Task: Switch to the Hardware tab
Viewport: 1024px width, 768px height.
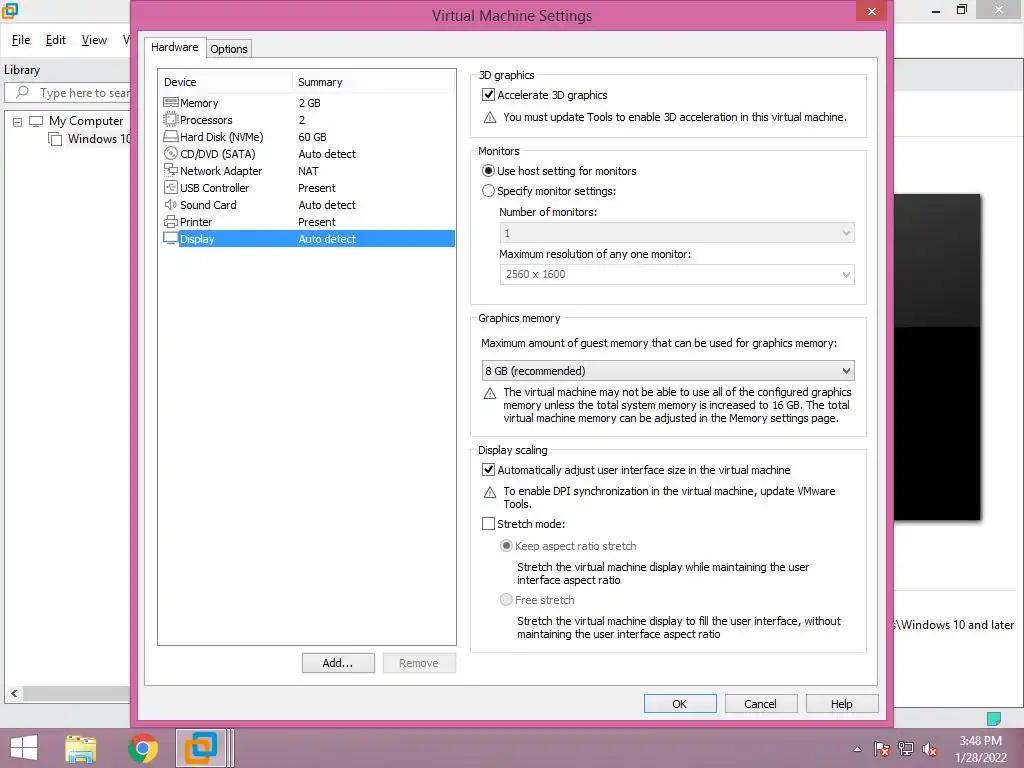Action: pyautogui.click(x=174, y=47)
